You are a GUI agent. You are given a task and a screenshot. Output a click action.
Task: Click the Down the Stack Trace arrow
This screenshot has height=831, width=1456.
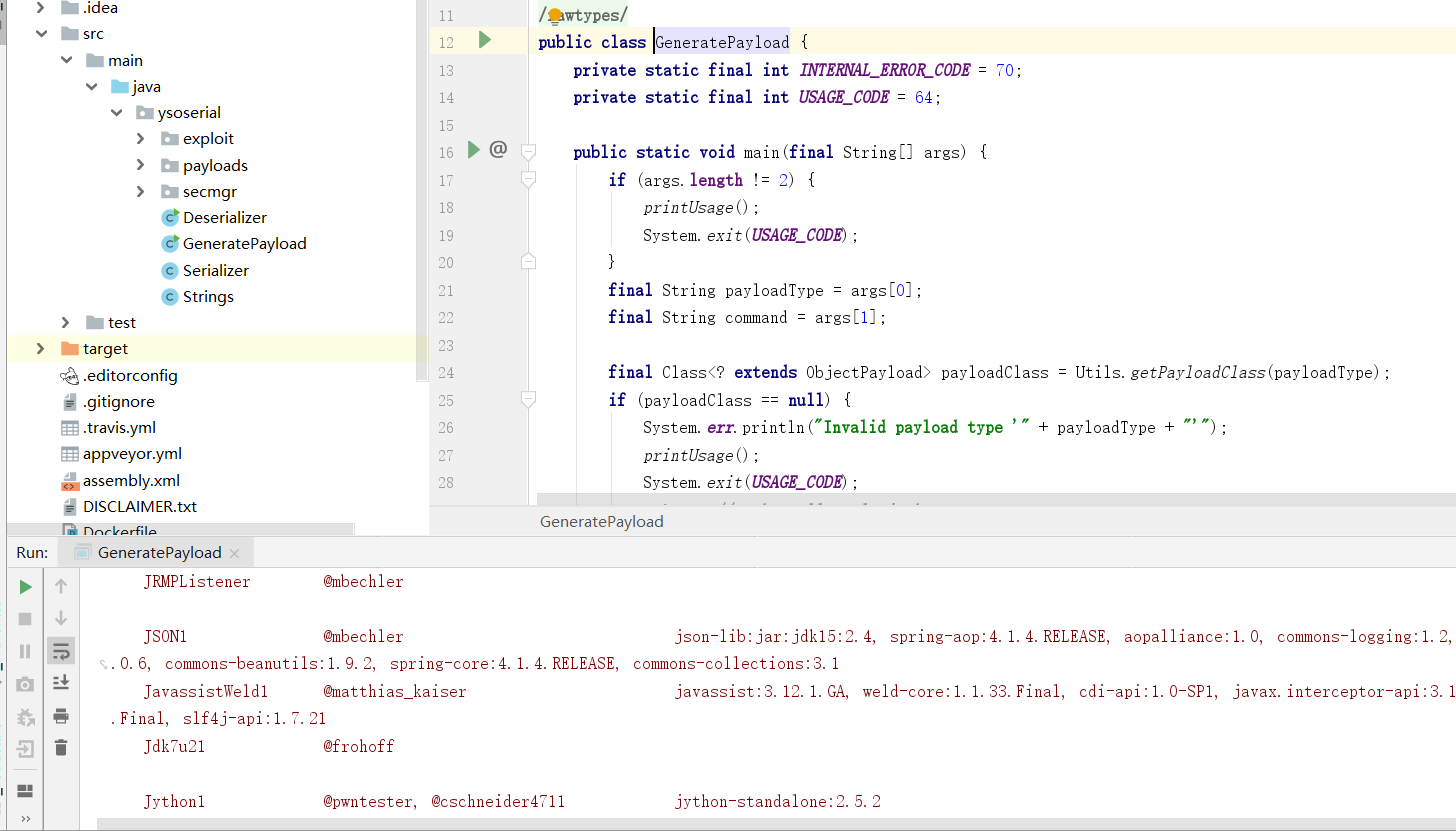(x=61, y=619)
